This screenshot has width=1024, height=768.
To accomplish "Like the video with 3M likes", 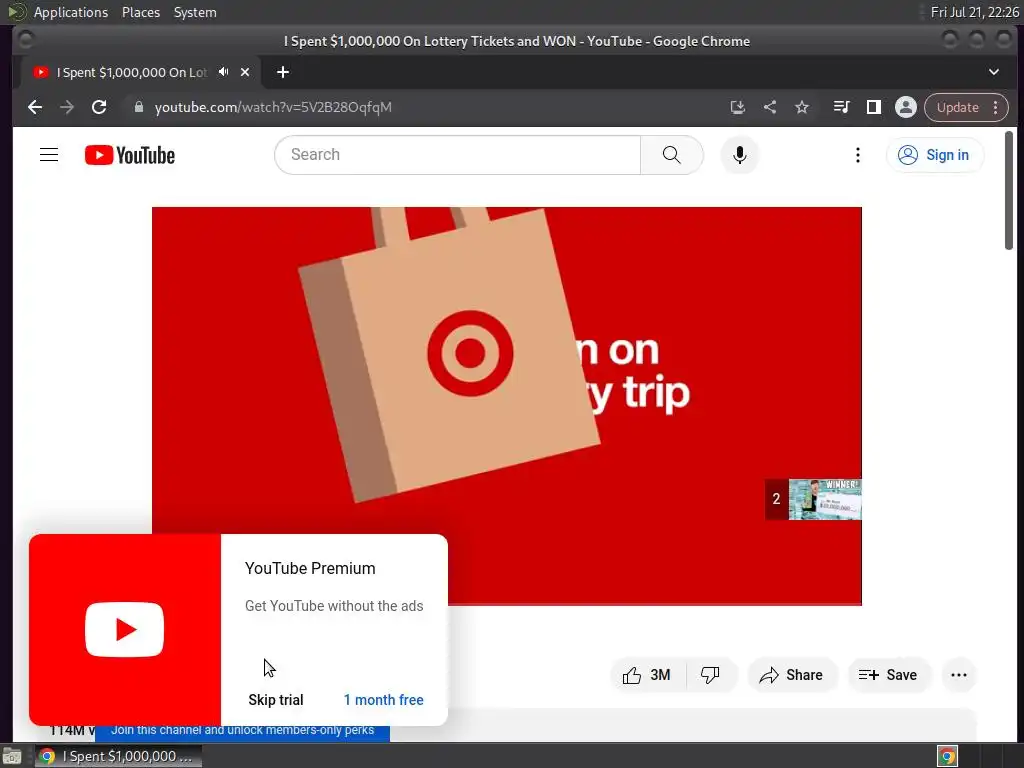I will point(647,675).
